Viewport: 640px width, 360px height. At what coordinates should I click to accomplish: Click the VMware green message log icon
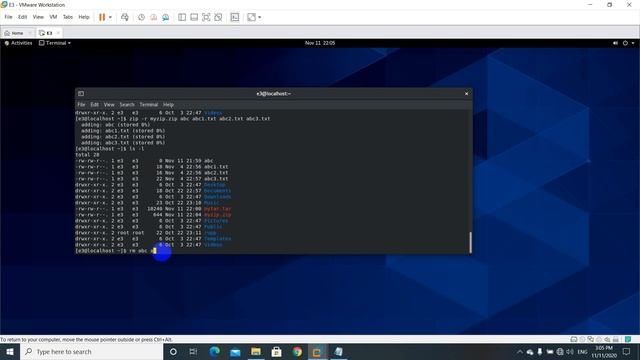coord(628,339)
